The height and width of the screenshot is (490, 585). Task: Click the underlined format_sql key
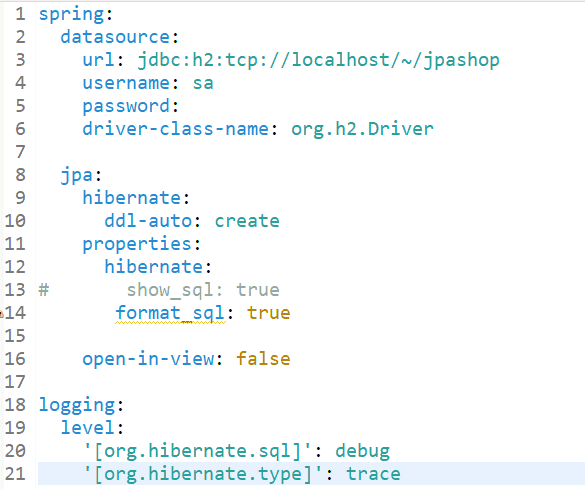pyautogui.click(x=170, y=313)
